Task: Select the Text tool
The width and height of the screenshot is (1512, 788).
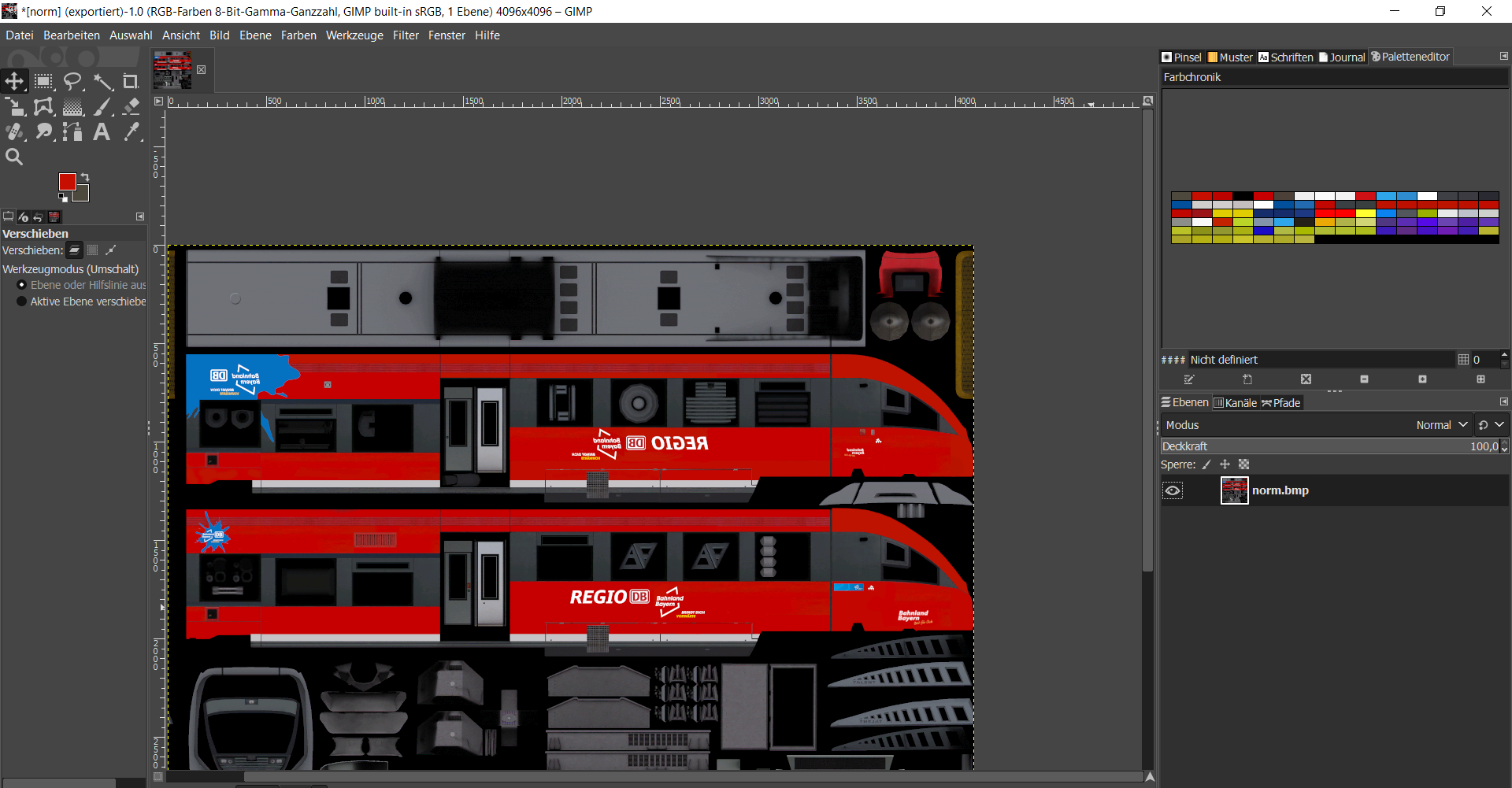Action: pos(102,132)
